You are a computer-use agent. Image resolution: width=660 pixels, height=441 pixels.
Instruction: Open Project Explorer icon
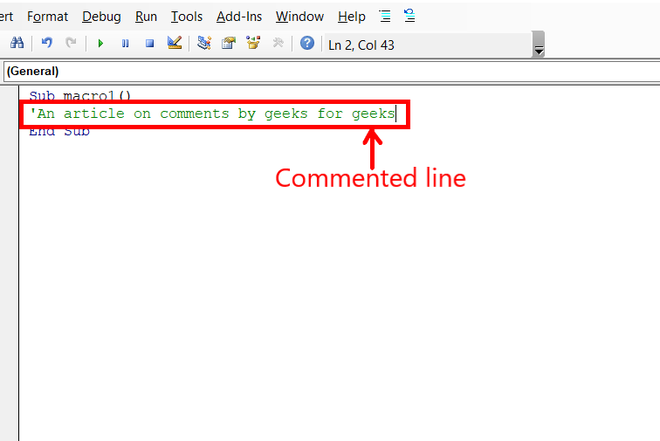point(204,43)
